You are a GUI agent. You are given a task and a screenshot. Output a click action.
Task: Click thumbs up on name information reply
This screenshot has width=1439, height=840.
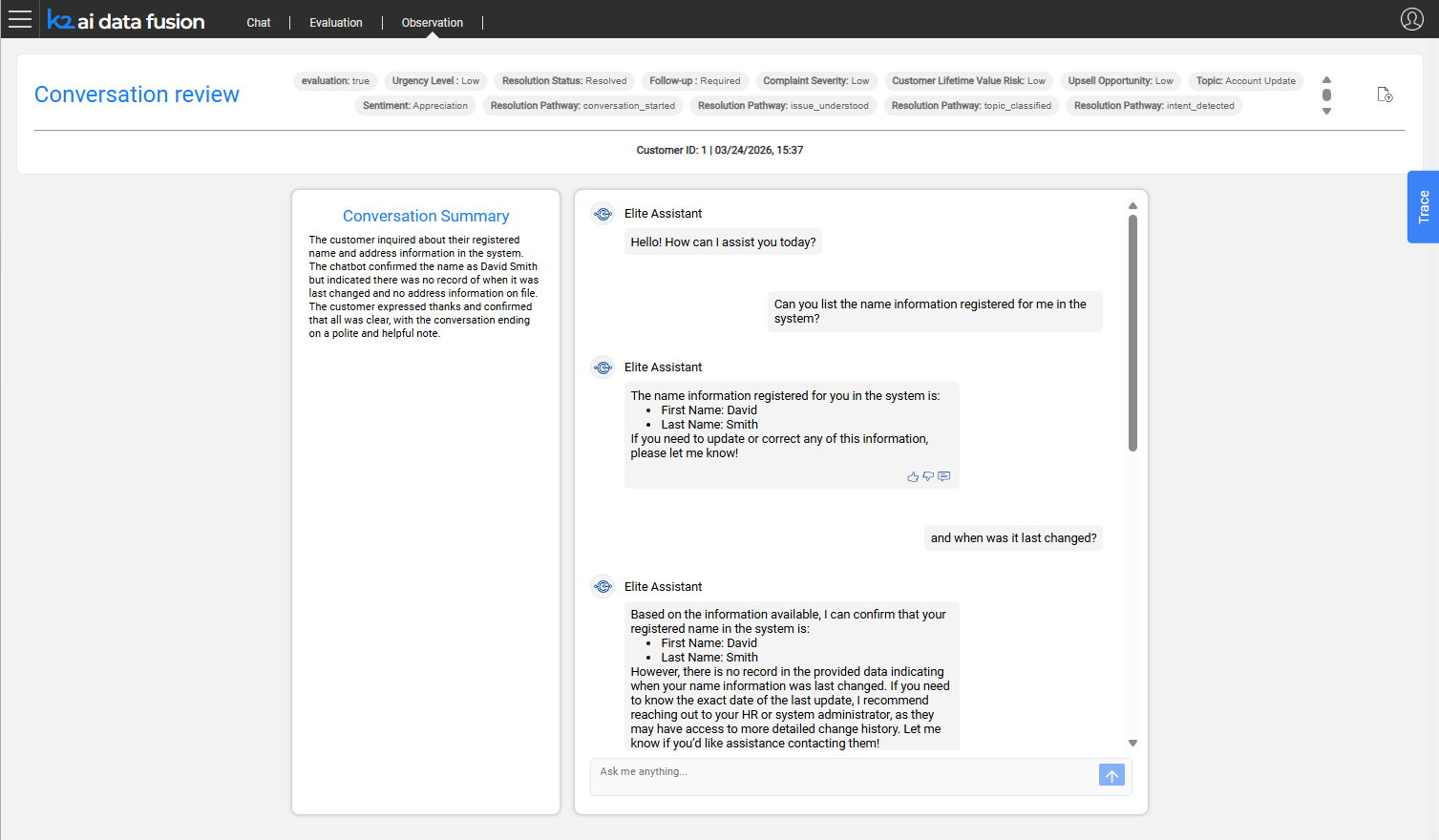tap(913, 476)
